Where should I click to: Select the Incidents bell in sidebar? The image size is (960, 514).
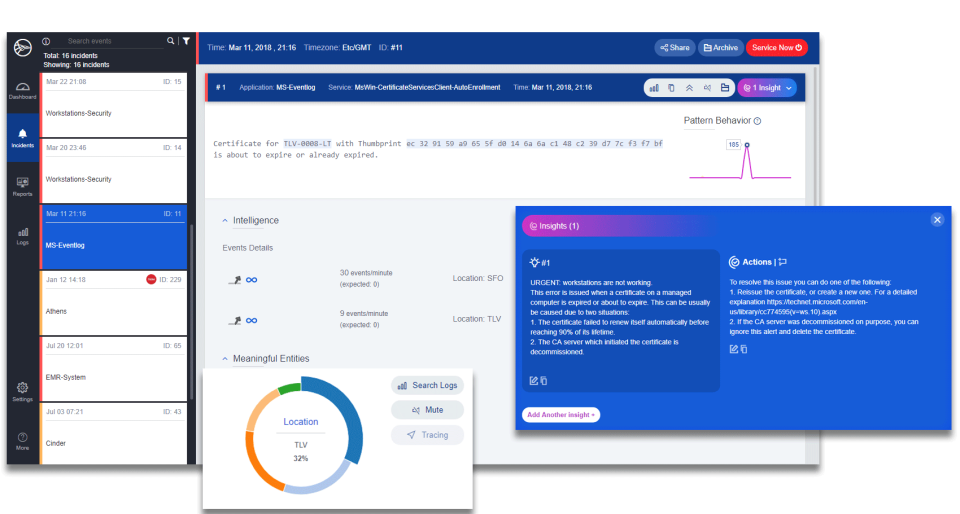click(23, 138)
